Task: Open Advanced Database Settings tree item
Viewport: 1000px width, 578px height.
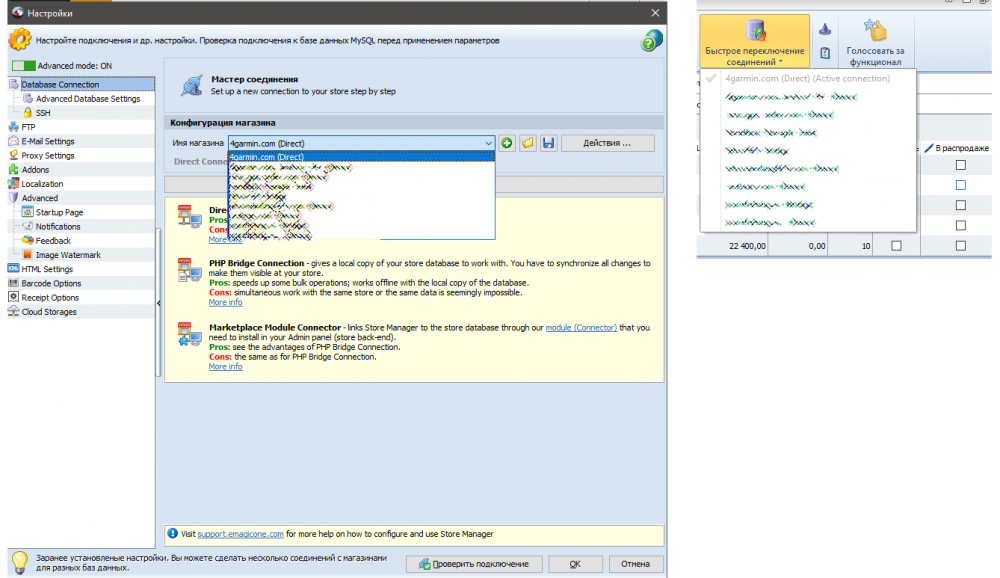Action: [88, 99]
